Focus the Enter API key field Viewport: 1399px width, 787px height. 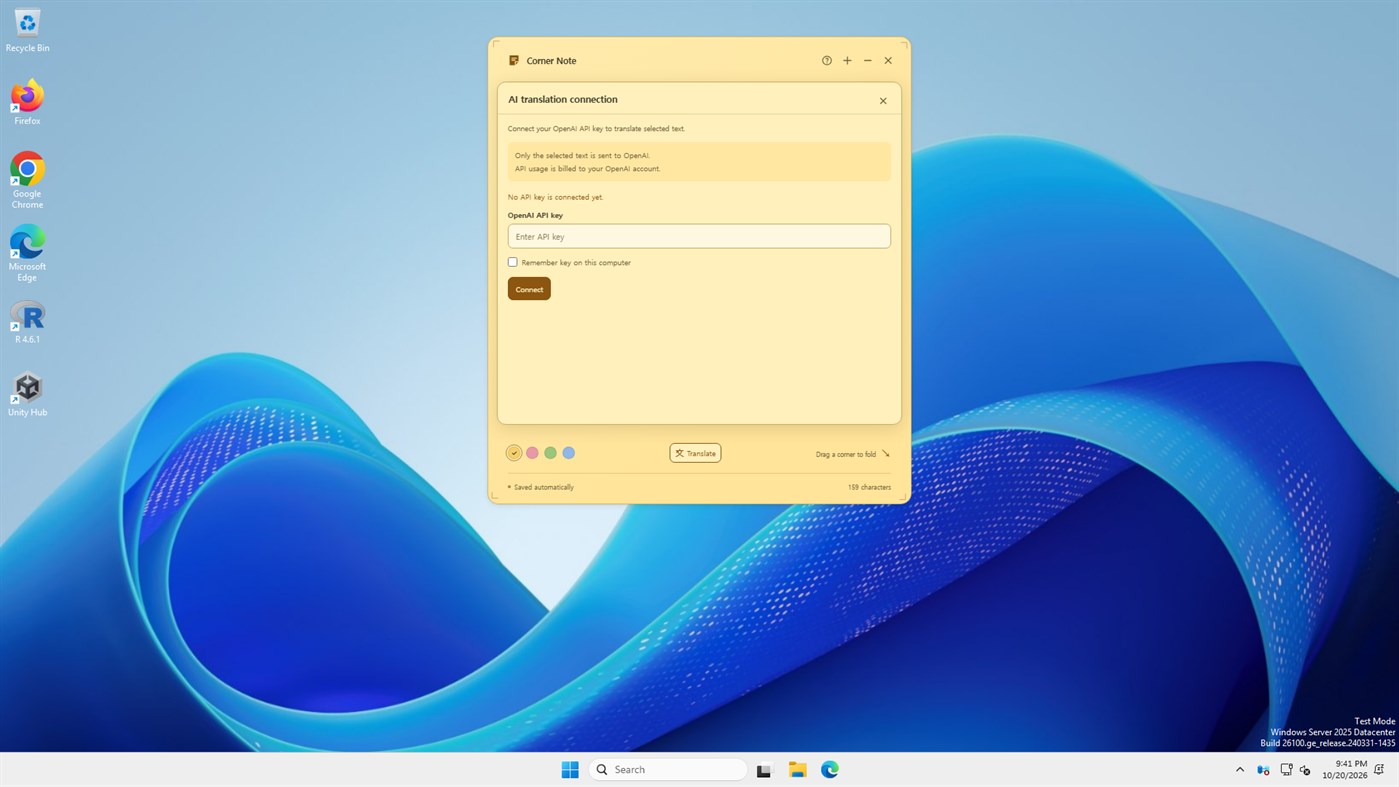click(x=699, y=236)
